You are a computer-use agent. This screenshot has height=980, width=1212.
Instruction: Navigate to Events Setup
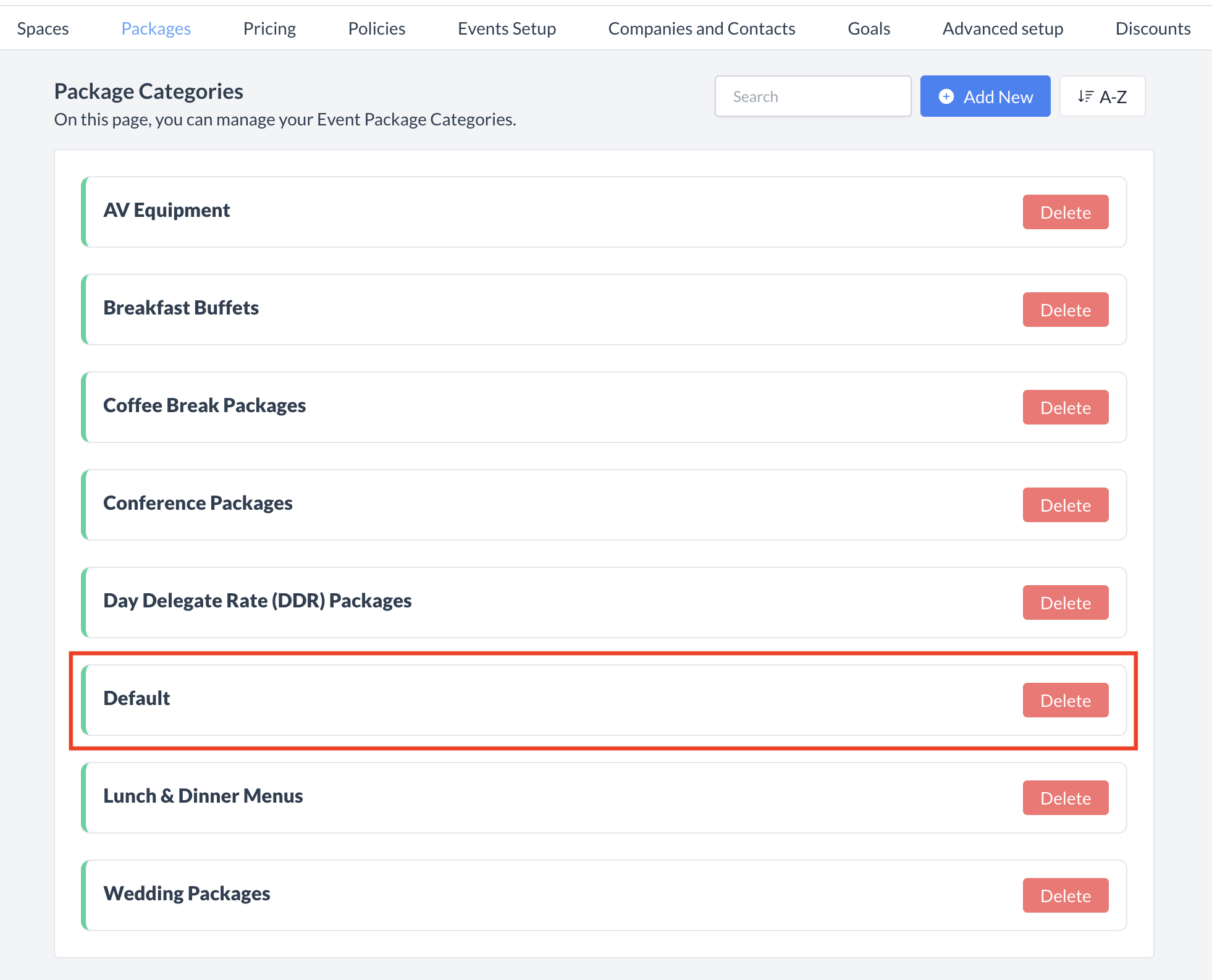coord(507,28)
